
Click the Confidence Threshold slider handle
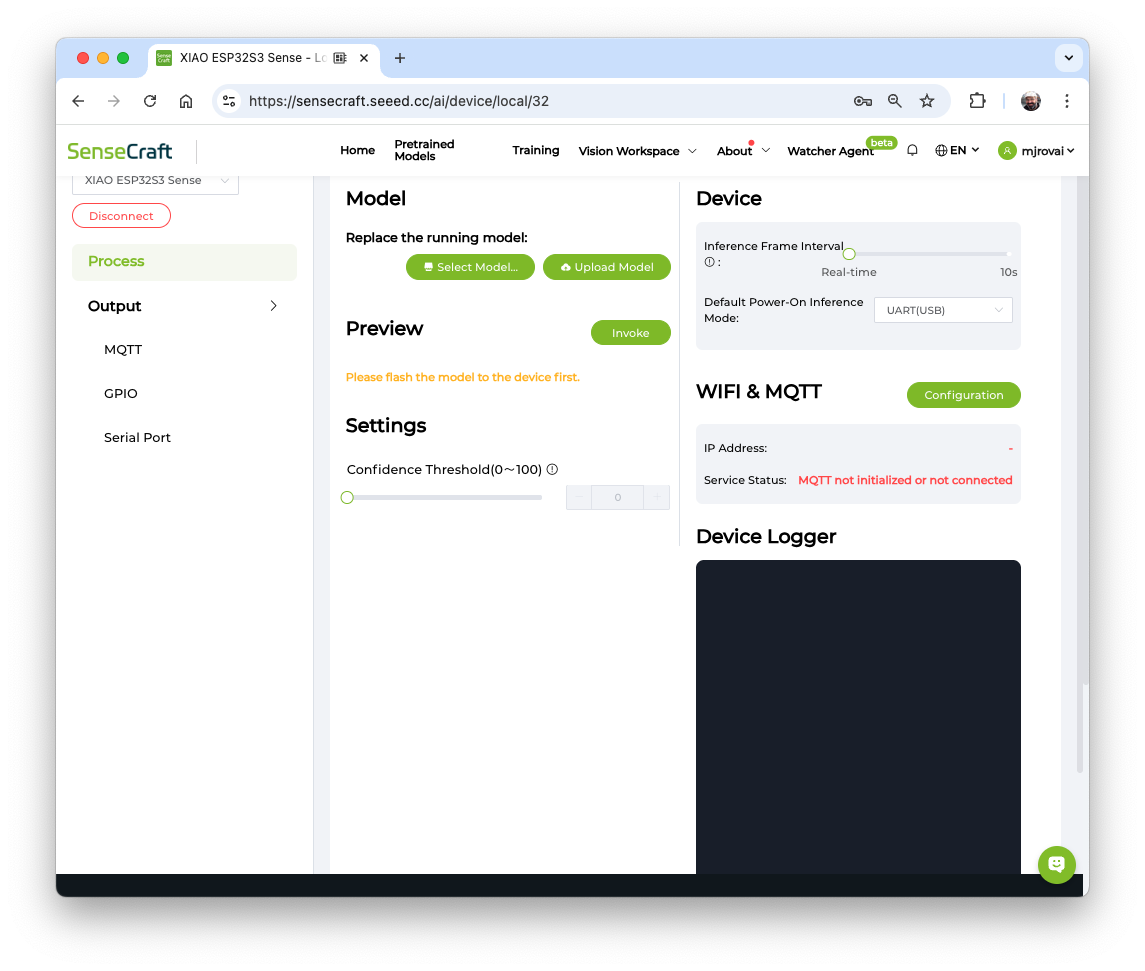pyautogui.click(x=347, y=497)
